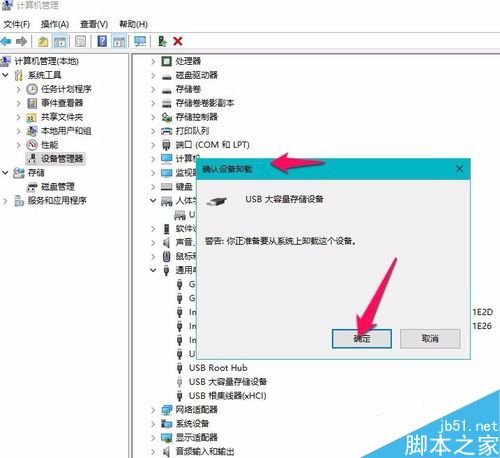Expand the 本地用户和组 node
Image resolution: width=500 pixels, height=458 pixels.
tap(19, 131)
